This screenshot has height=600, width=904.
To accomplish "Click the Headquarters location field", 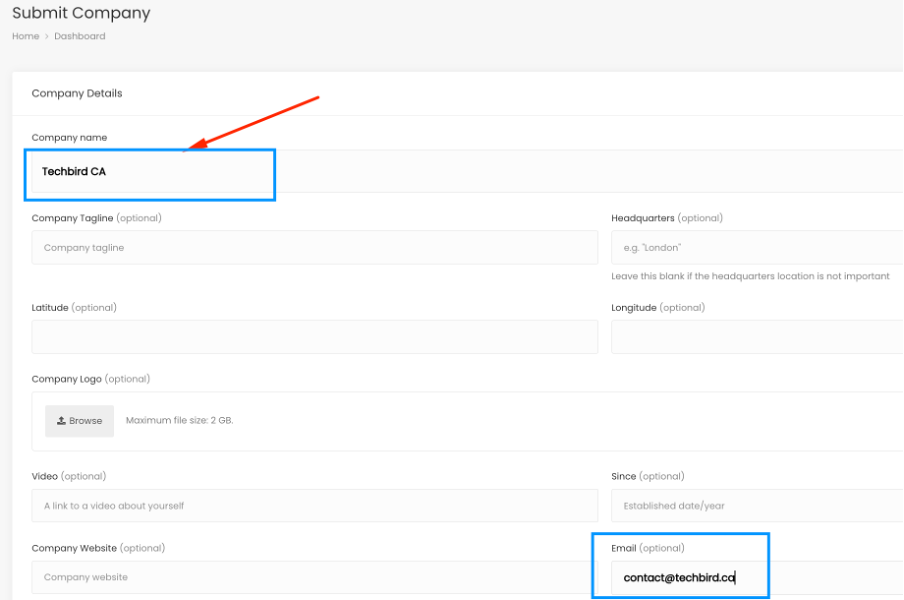I will click(x=758, y=247).
